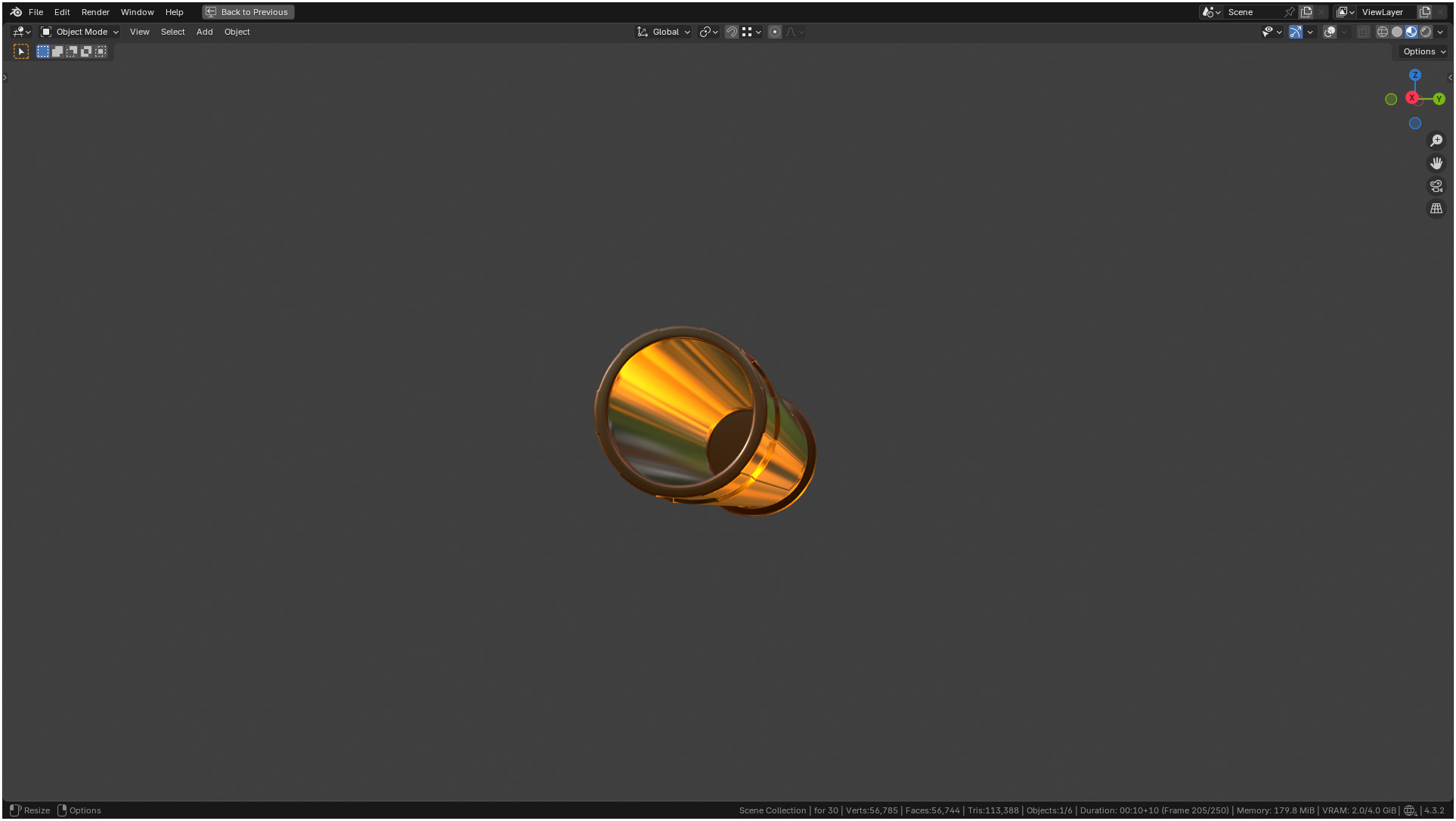Screen dimensions: 1456x821
Task: Click the pan view hand icon
Action: click(1436, 163)
